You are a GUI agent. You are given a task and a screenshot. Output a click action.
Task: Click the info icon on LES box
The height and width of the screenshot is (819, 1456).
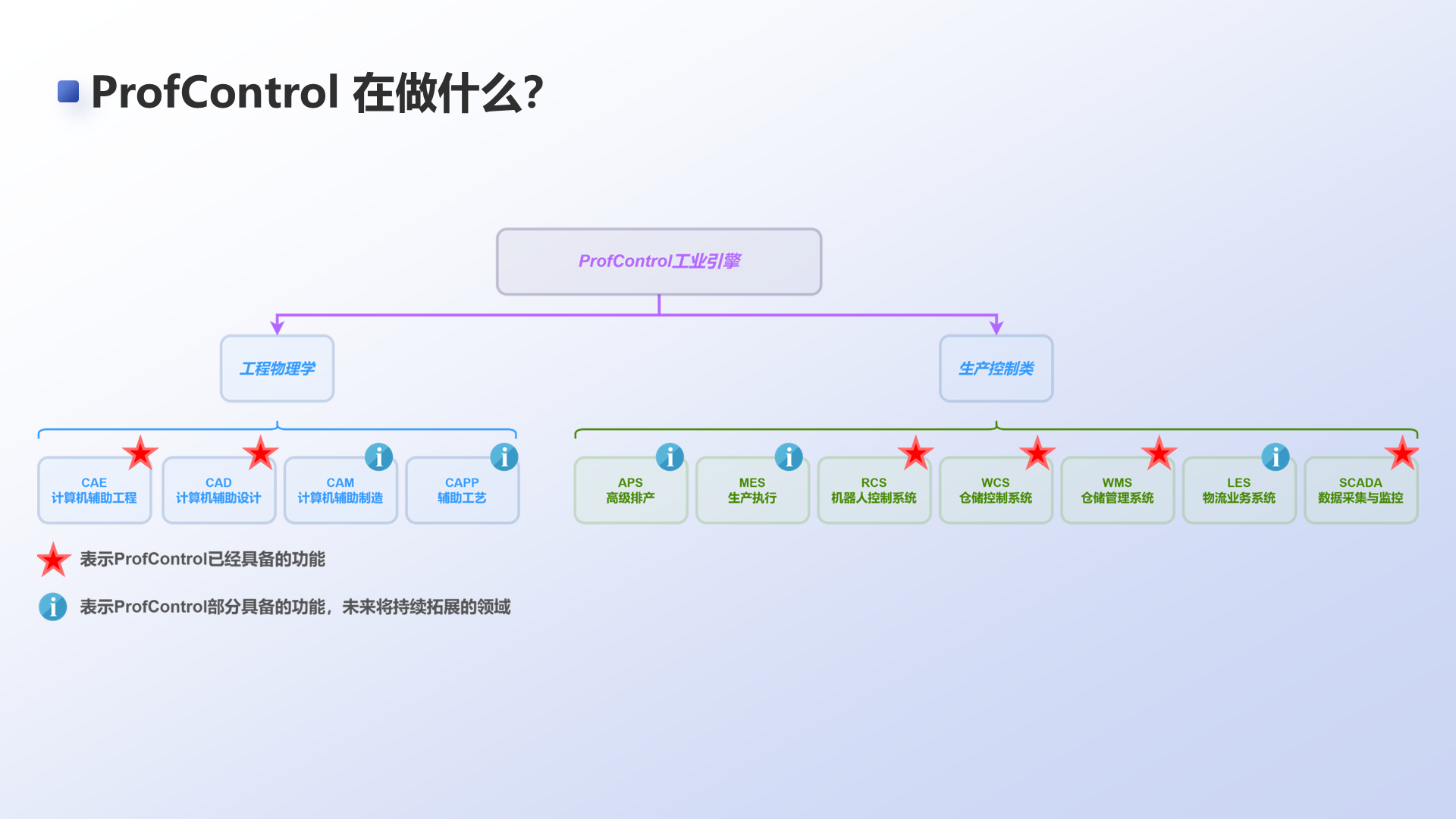[1276, 457]
